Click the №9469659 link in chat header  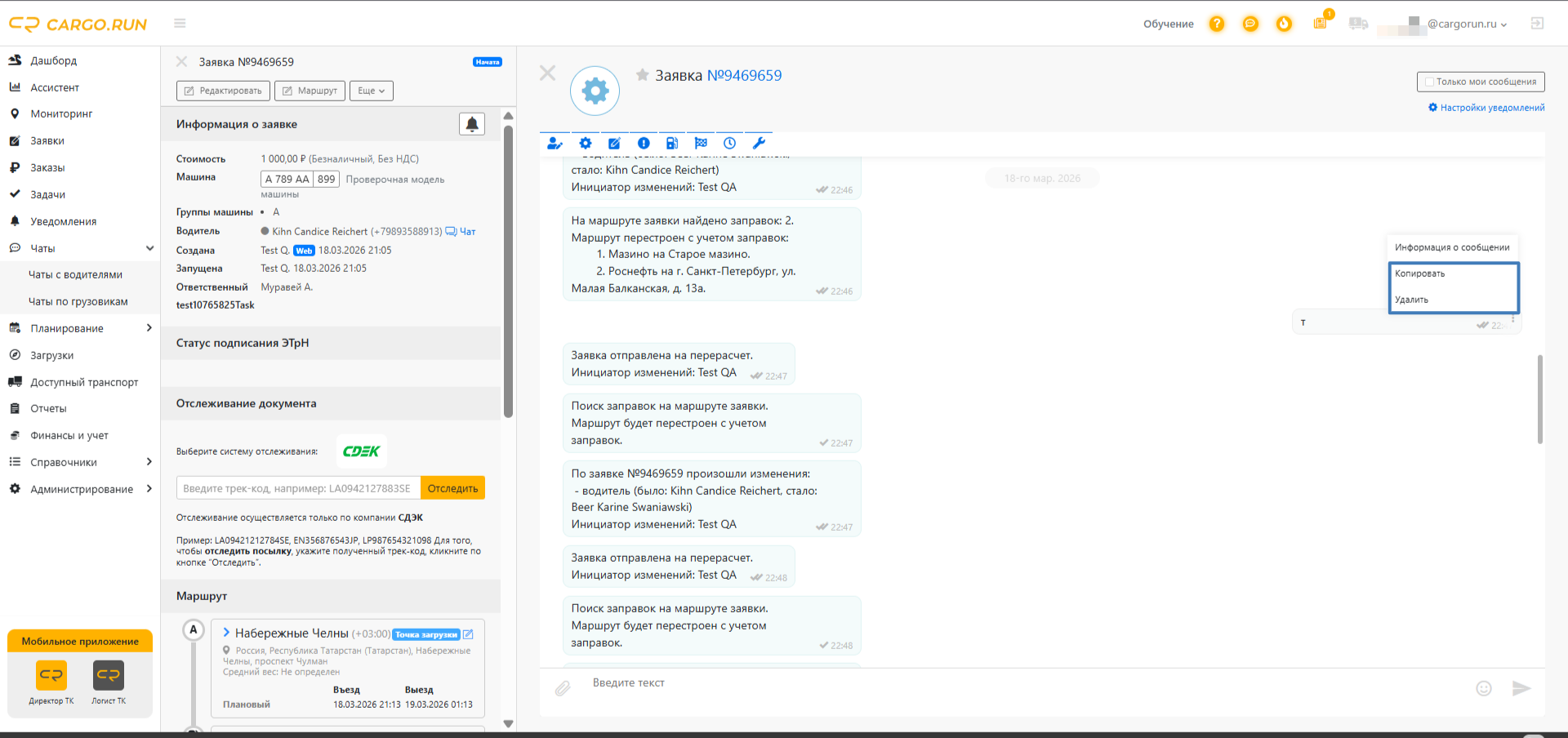point(744,75)
